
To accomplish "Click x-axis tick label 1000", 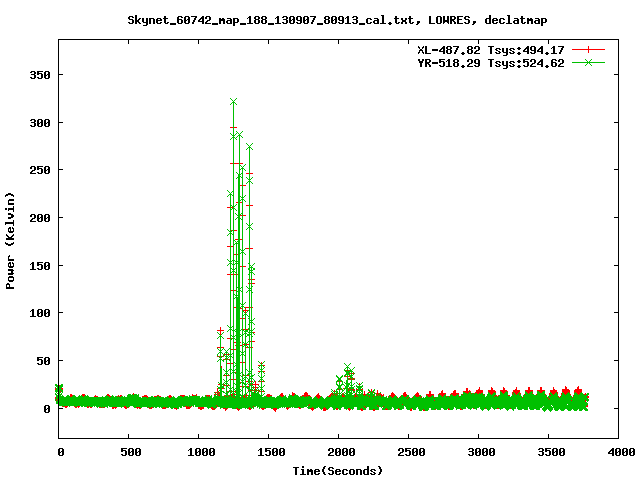I will click(201, 452).
